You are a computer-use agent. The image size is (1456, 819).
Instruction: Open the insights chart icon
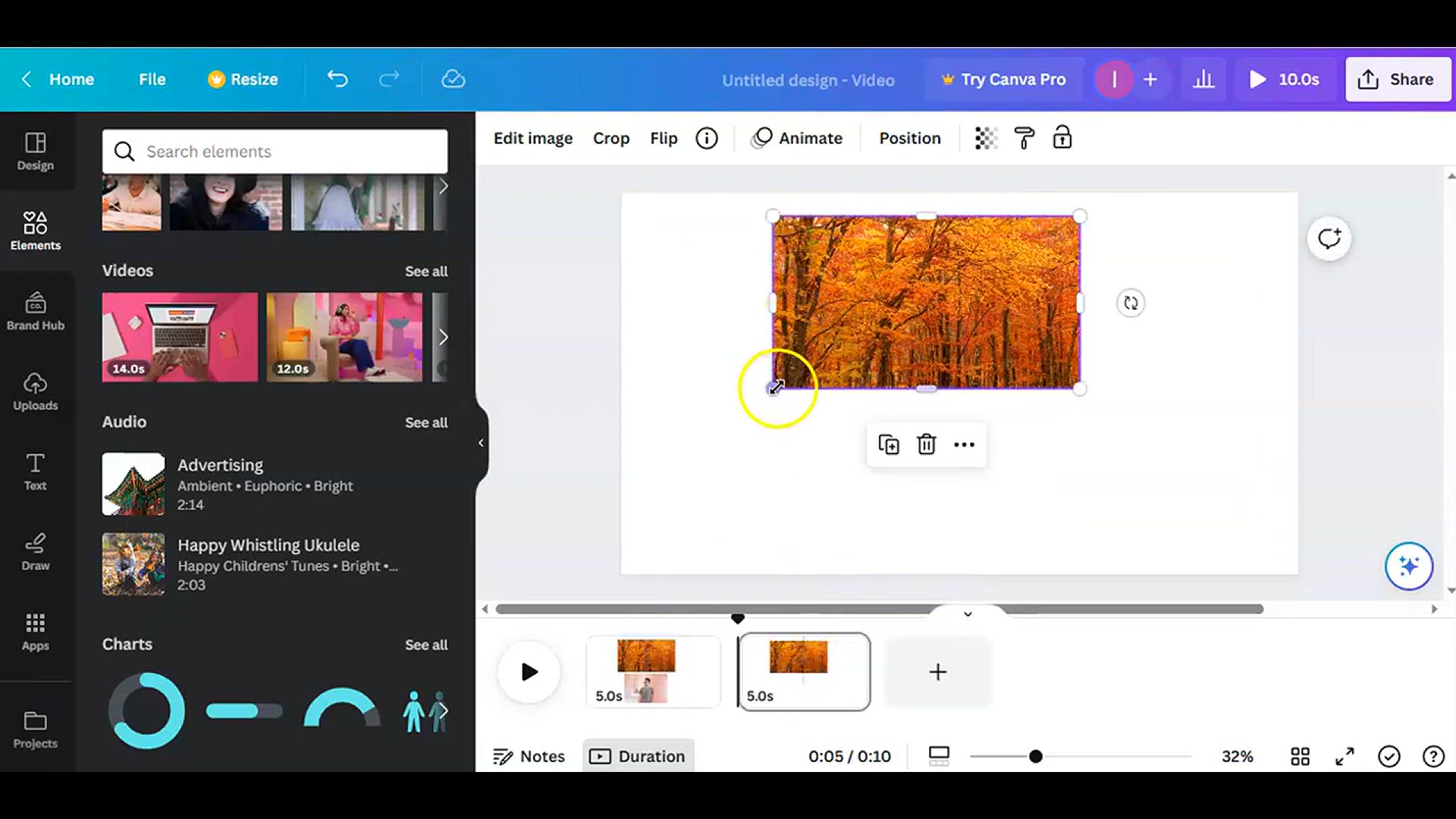click(x=1203, y=80)
